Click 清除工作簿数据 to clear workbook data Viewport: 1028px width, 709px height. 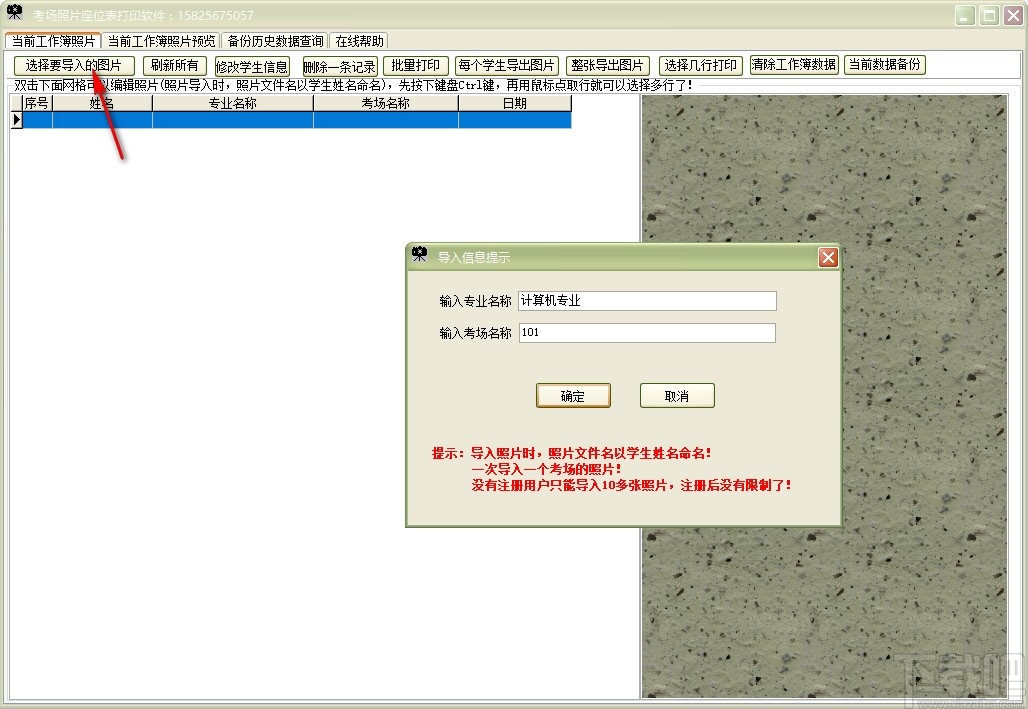(x=794, y=64)
